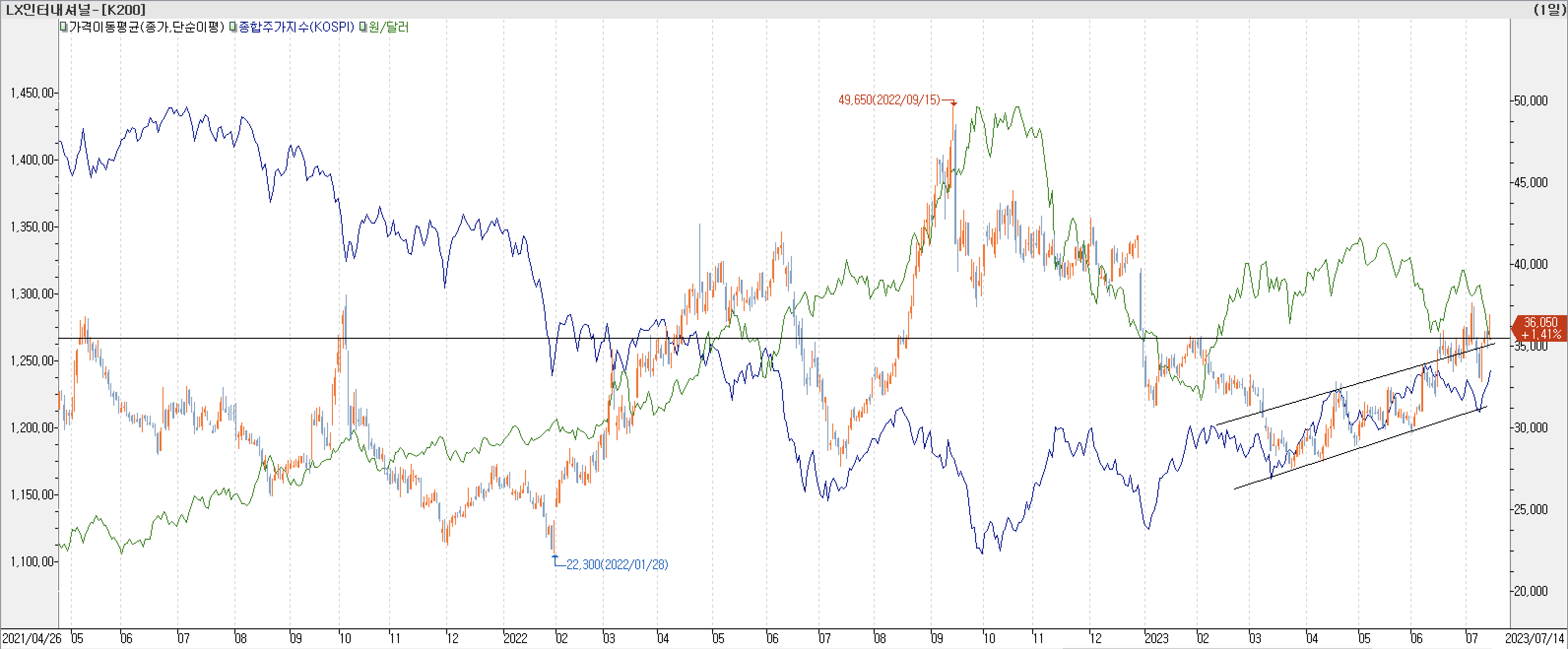Screen dimensions: 1568x649
Task: Click the blue arrow marker at the 22,300 low
Action: pyautogui.click(x=555, y=556)
